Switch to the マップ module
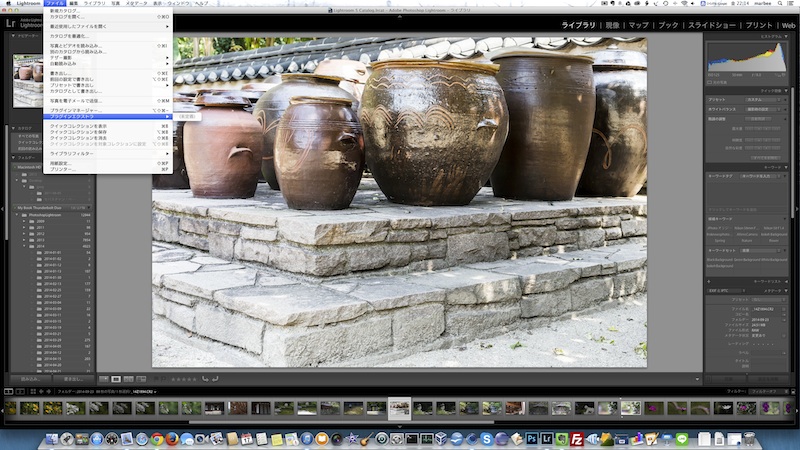The height and width of the screenshot is (450, 800). coord(638,25)
